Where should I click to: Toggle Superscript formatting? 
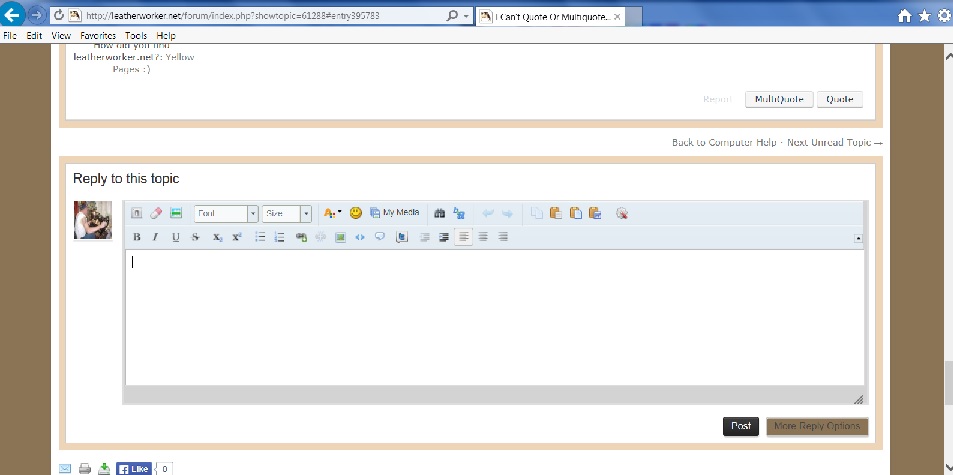[236, 237]
